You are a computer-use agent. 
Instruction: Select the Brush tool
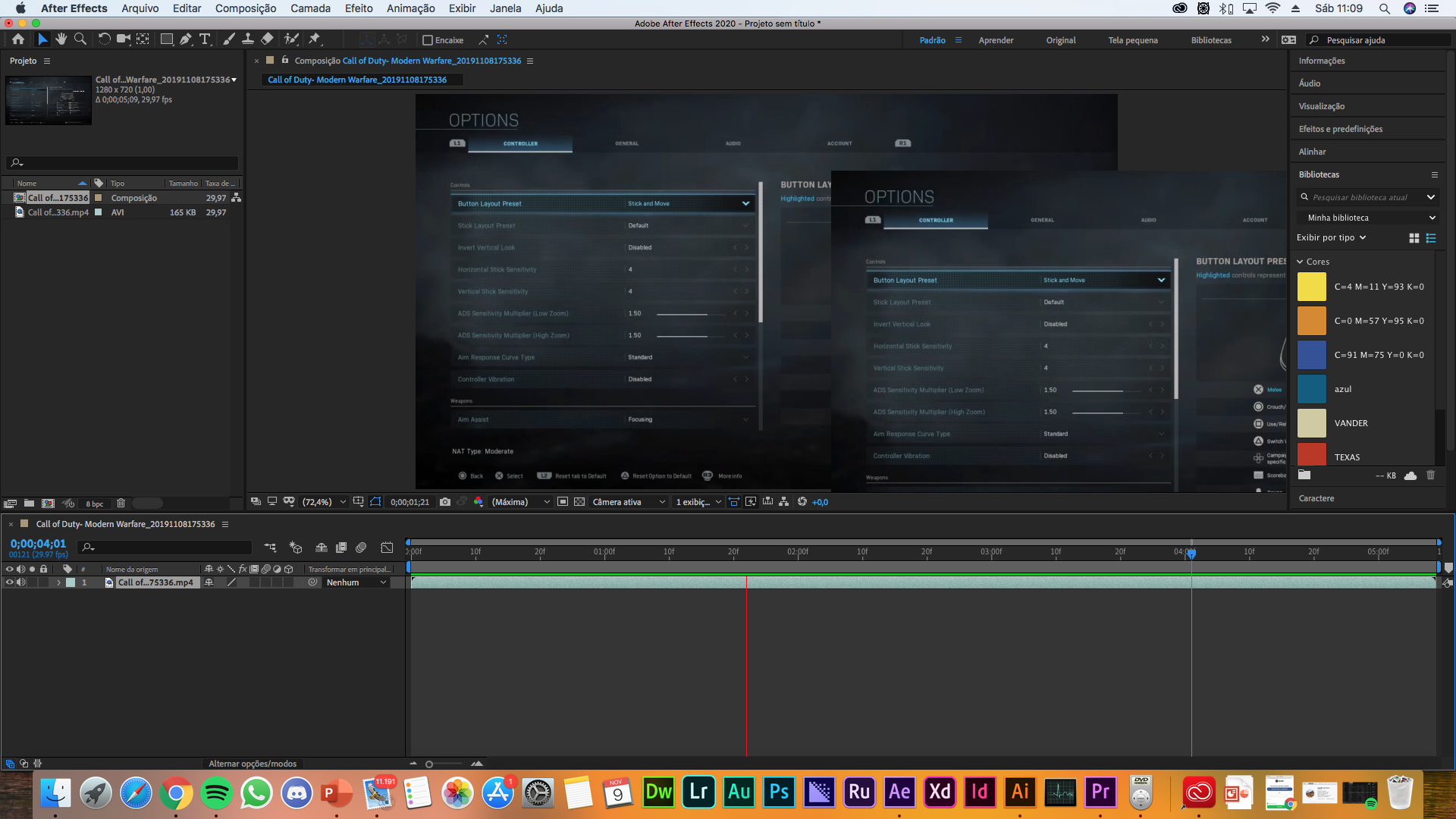point(229,39)
